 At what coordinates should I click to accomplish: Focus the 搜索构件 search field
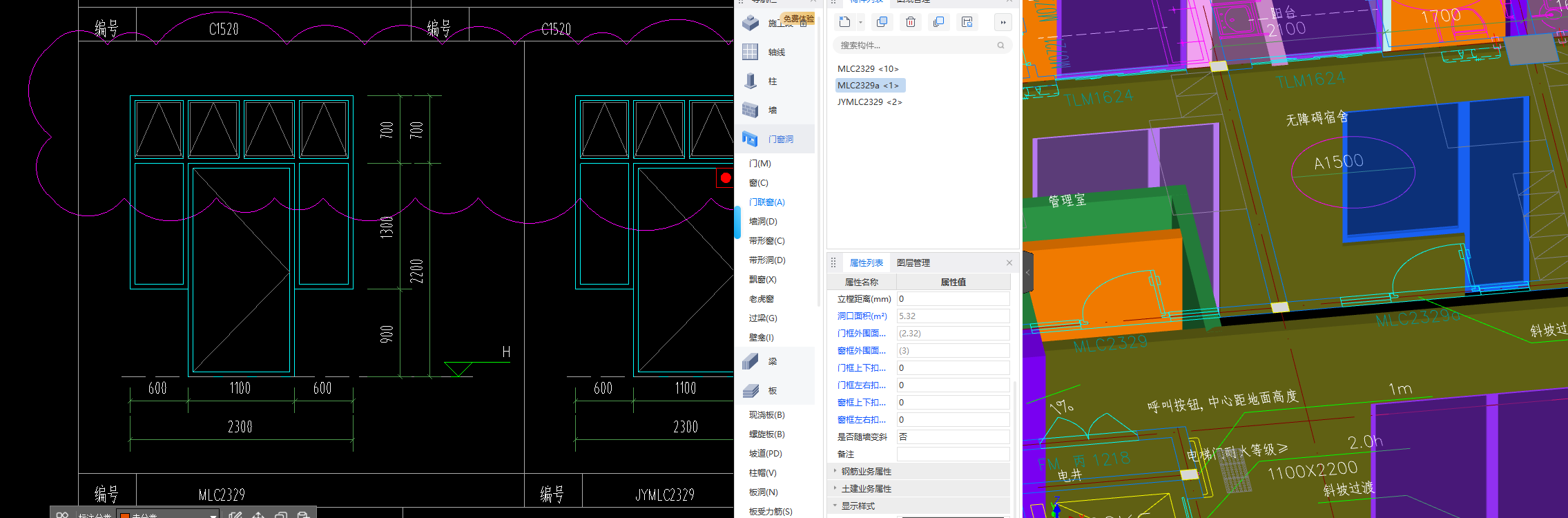tap(922, 46)
